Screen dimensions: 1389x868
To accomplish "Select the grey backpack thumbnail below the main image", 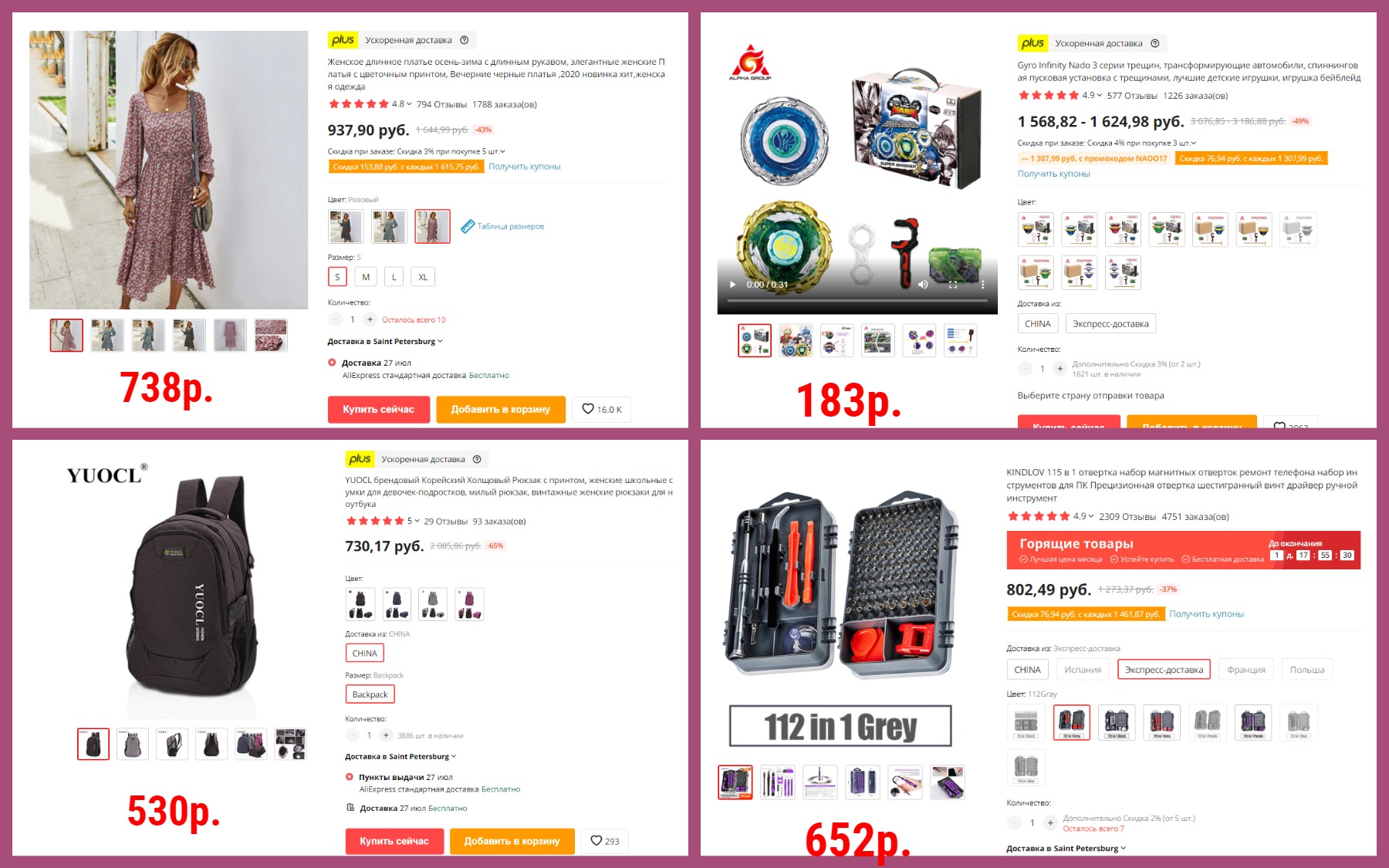I will [133, 744].
